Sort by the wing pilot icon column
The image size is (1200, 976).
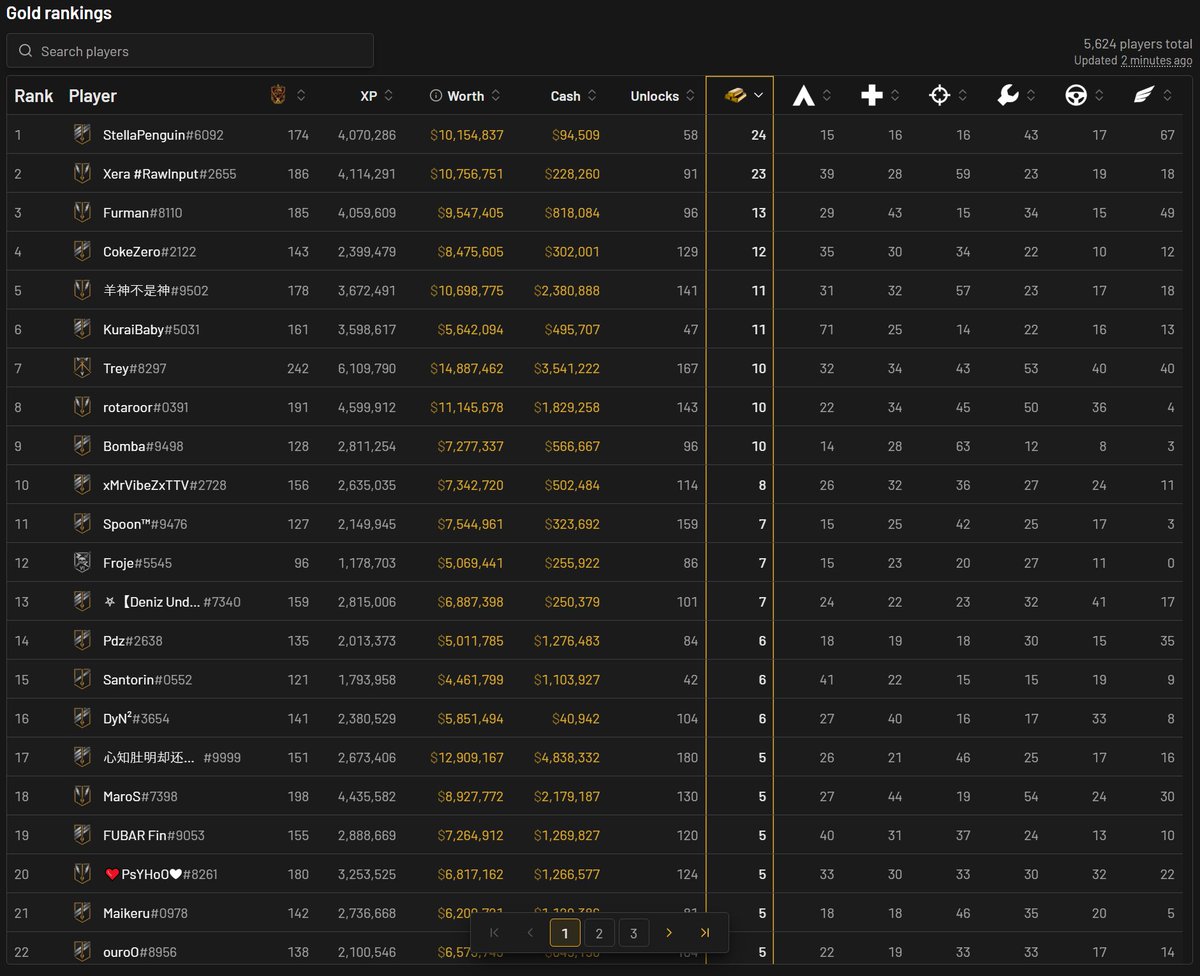[x=1143, y=96]
